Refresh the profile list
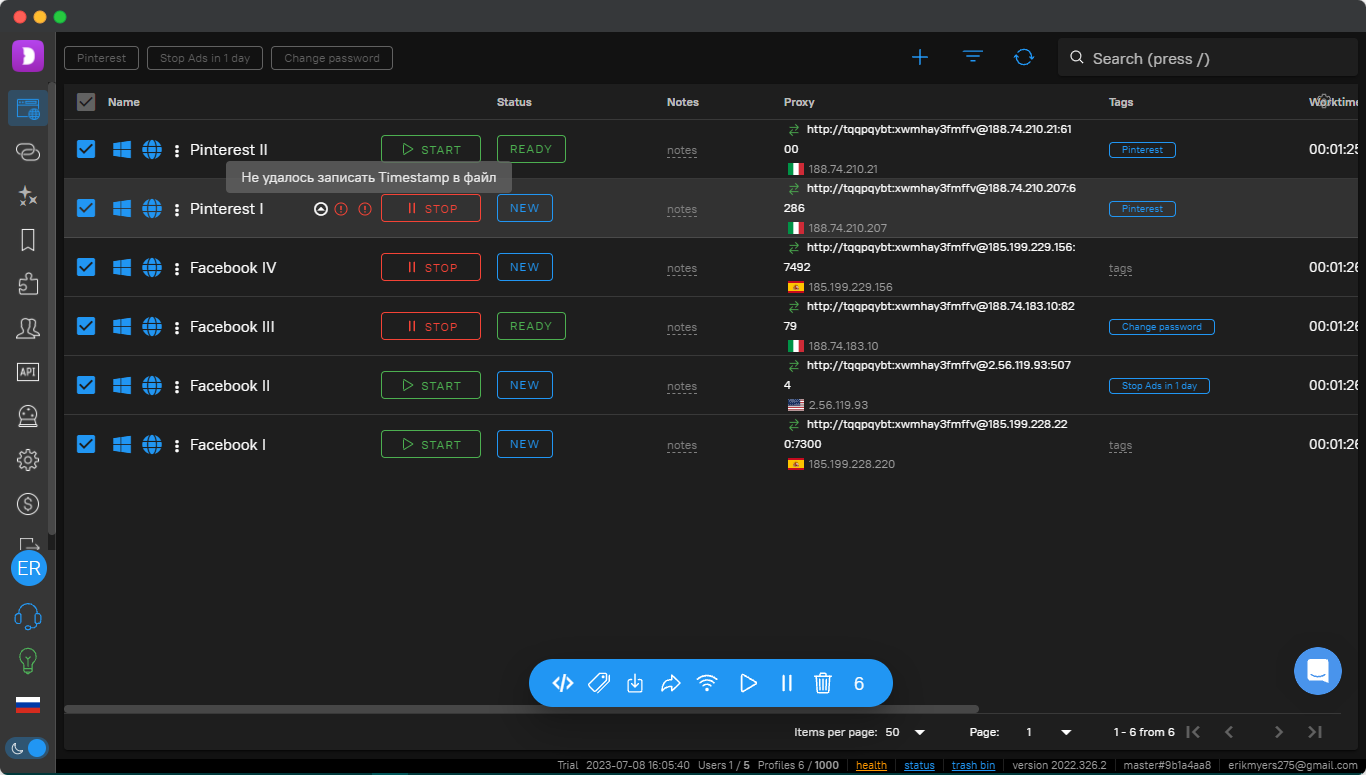The height and width of the screenshot is (775, 1366). (x=1024, y=57)
